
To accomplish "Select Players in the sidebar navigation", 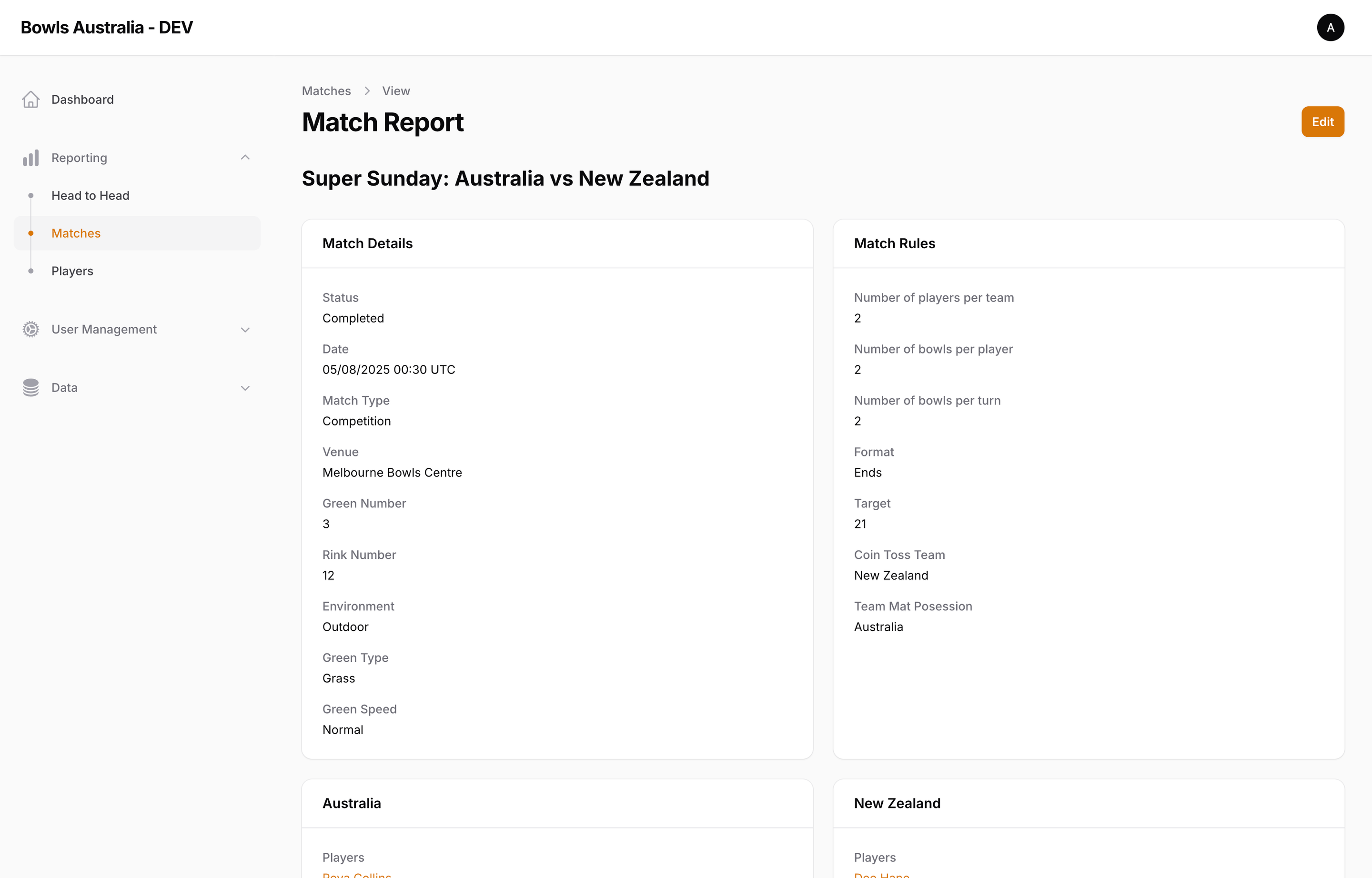I will 72,271.
